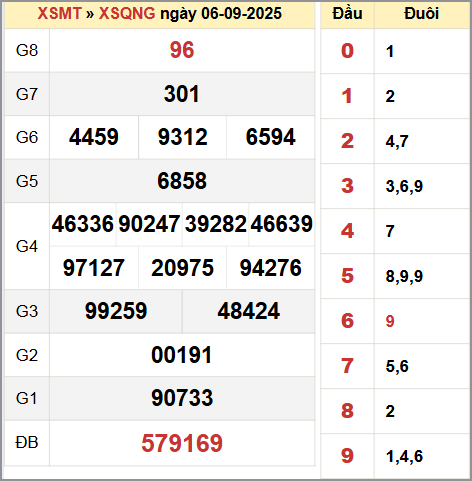Image resolution: width=472 pixels, height=481 pixels.
Task: Click the Đuôi column header
Action: 421,14
